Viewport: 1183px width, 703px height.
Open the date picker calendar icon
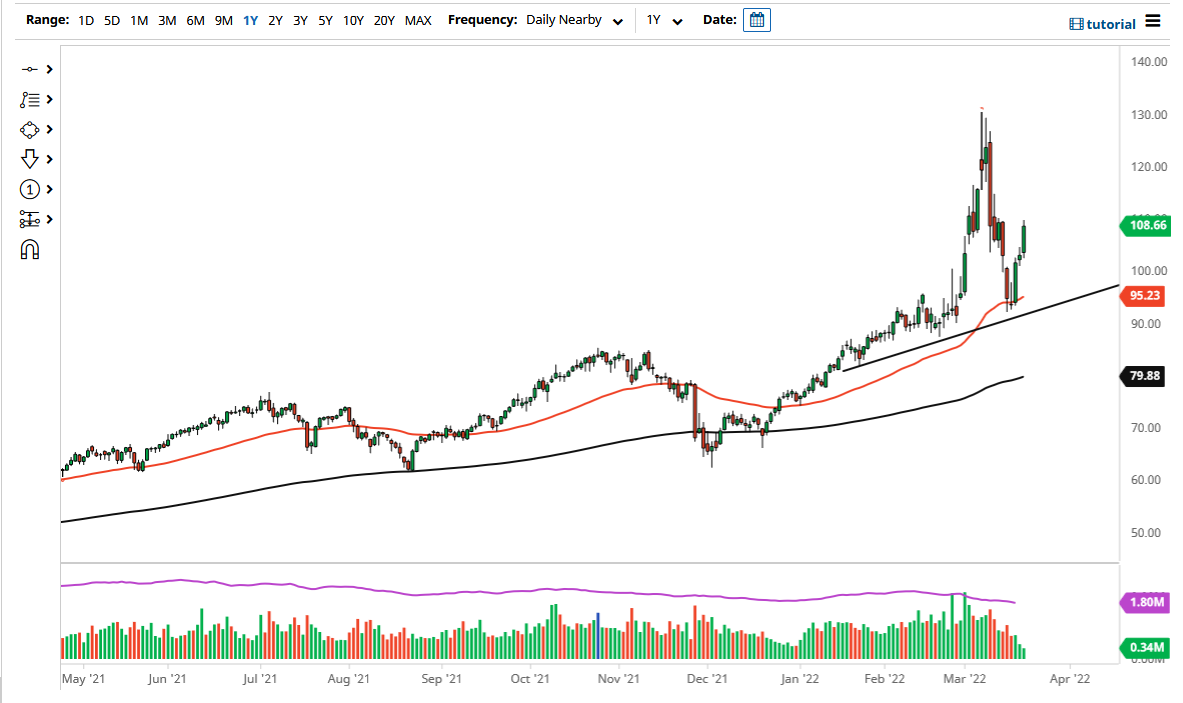point(757,19)
